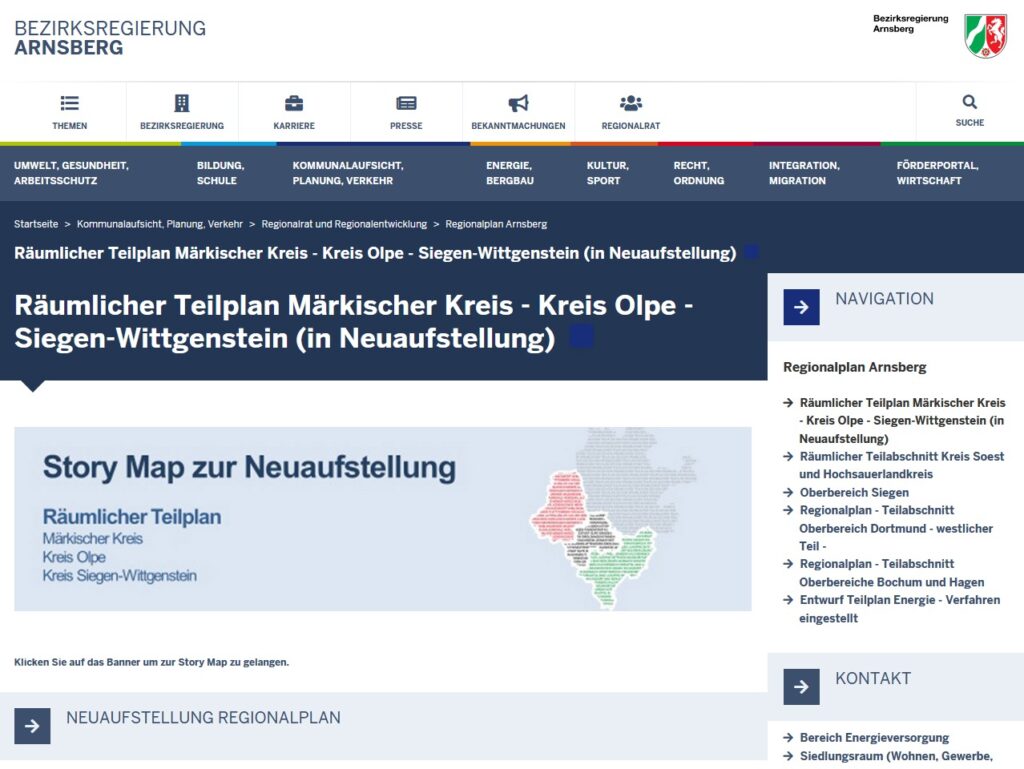
Task: Open Oberbereich Siegen sidebar link
Action: pyautogui.click(x=854, y=492)
